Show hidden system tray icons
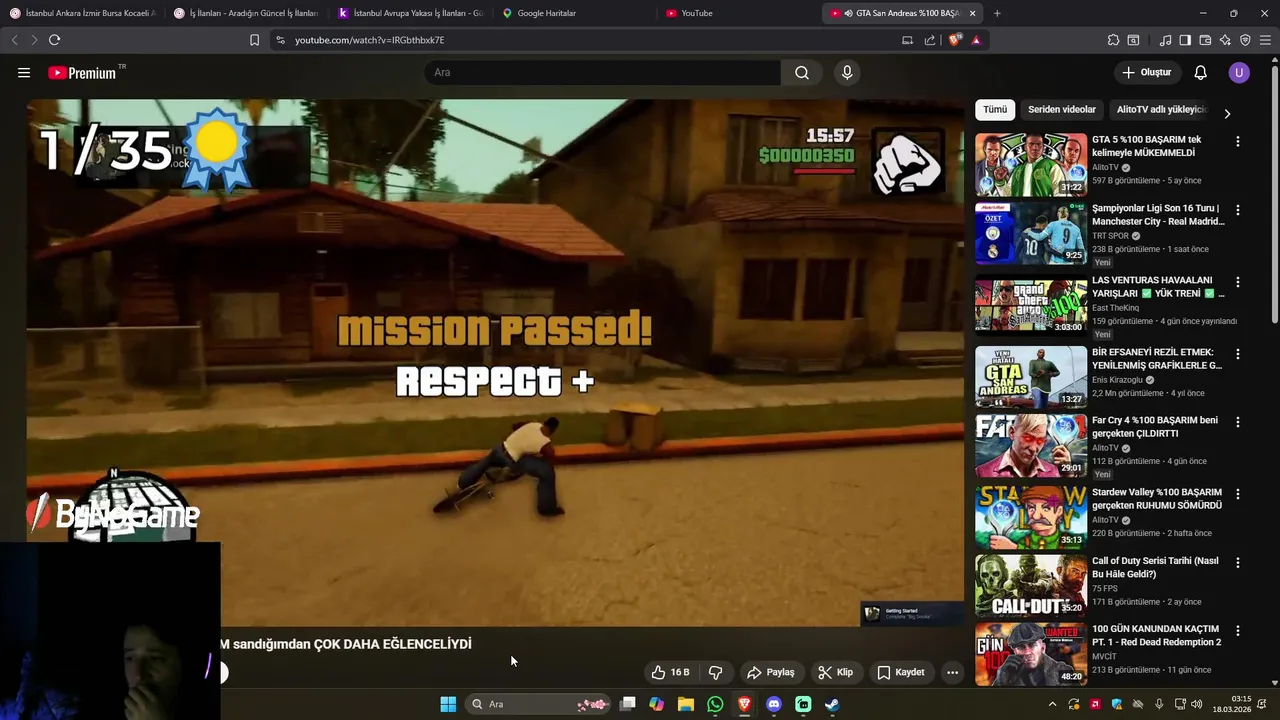Image resolution: width=1280 pixels, height=720 pixels. tap(1052, 704)
